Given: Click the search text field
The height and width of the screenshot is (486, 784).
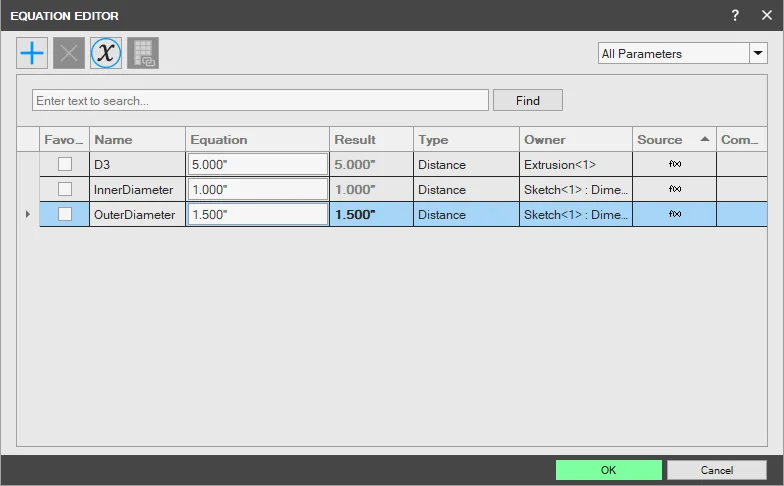Looking at the screenshot, I should 260,100.
